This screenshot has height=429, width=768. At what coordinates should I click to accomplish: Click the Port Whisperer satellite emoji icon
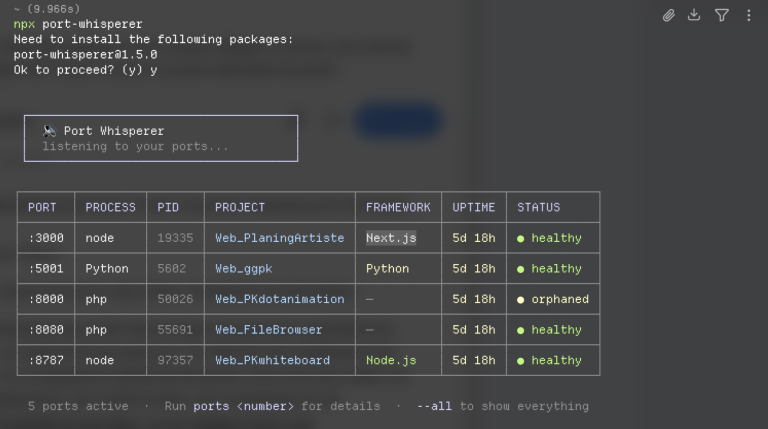tap(49, 131)
